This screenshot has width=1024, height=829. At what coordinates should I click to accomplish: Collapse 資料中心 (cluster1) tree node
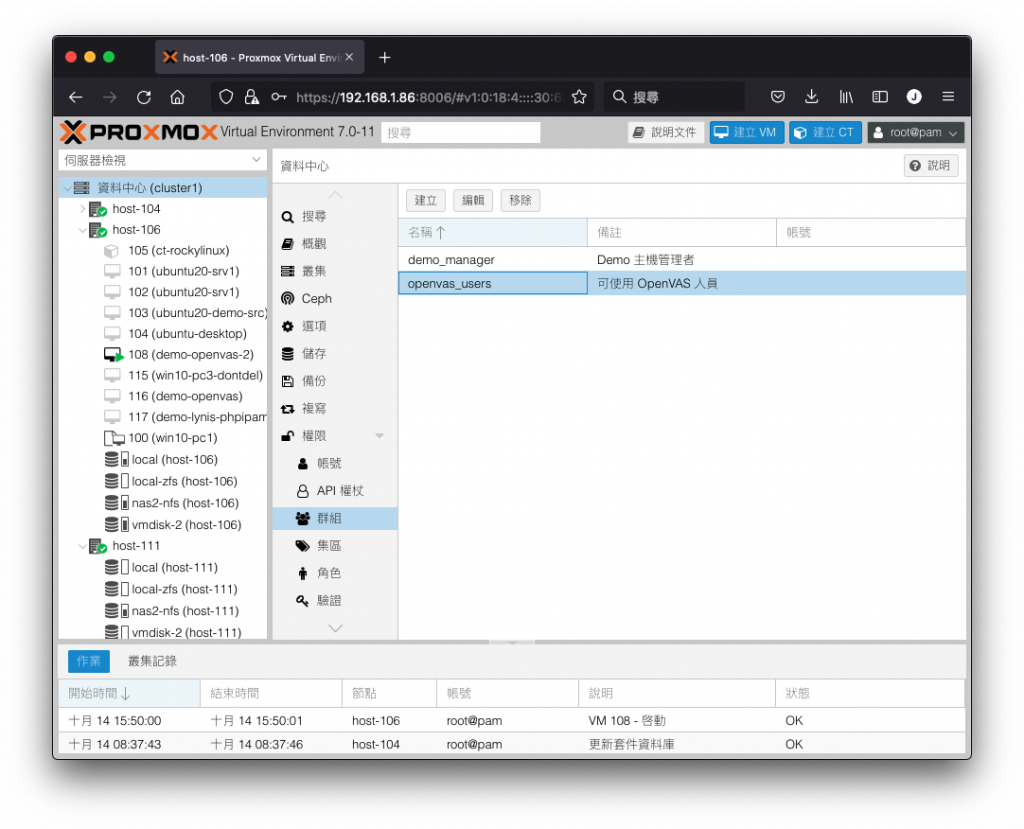pos(67,188)
